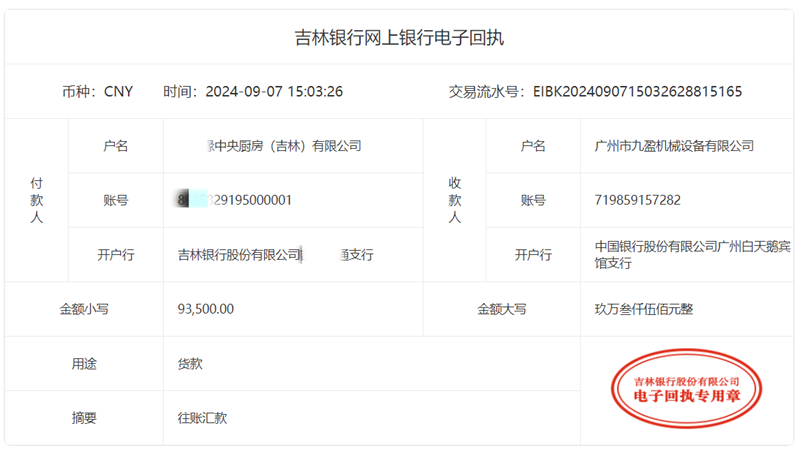Click the payee account number 719859157282

[x=637, y=200]
